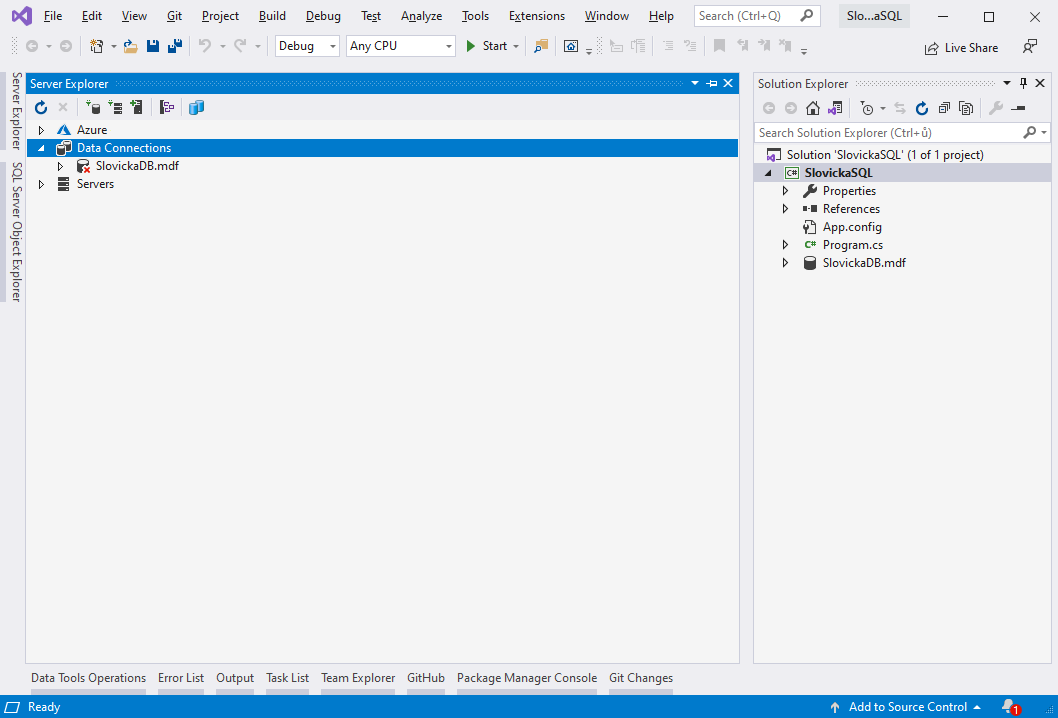Open the Extensions menu
Viewport: 1058px width, 718px height.
(x=536, y=16)
